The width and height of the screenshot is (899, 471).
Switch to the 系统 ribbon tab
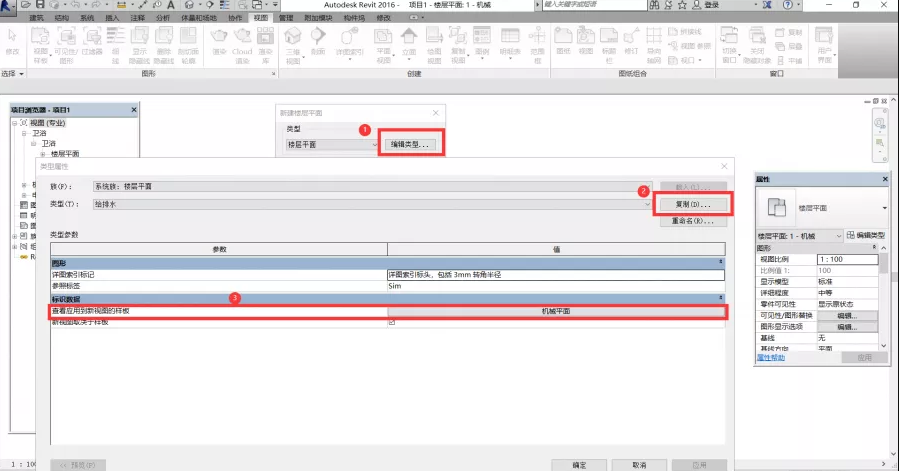coord(87,18)
